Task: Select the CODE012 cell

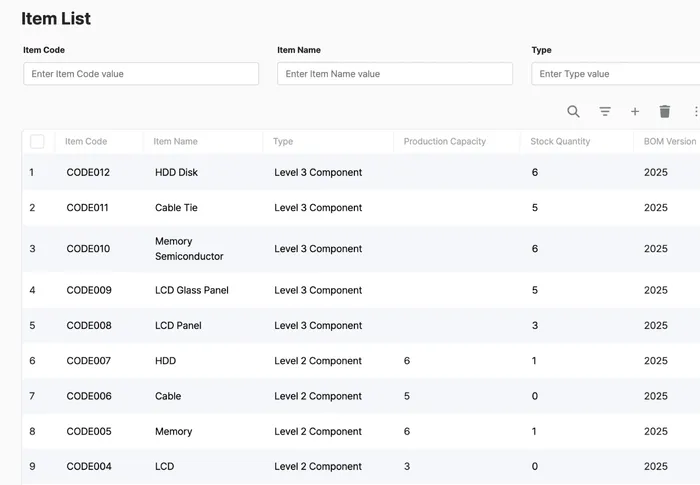Action: (x=88, y=172)
